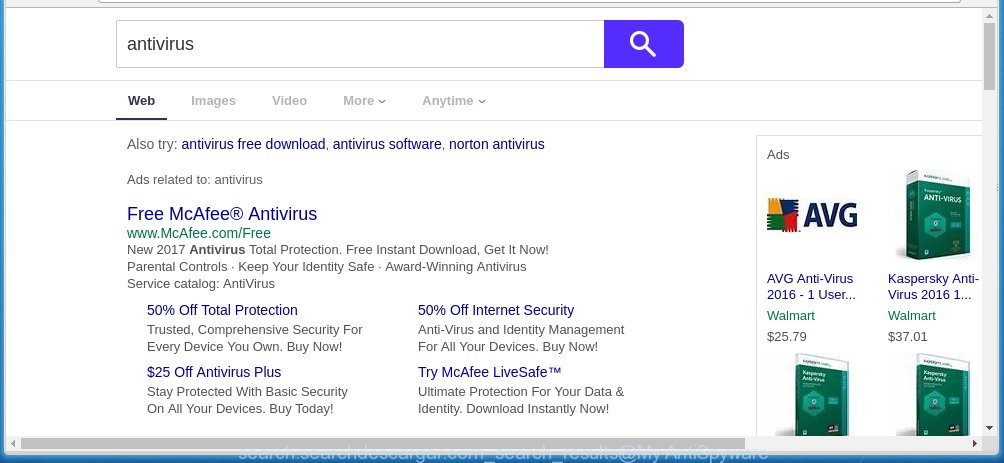This screenshot has width=1004, height=463.
Task: Switch to the Web tab
Action: (142, 101)
